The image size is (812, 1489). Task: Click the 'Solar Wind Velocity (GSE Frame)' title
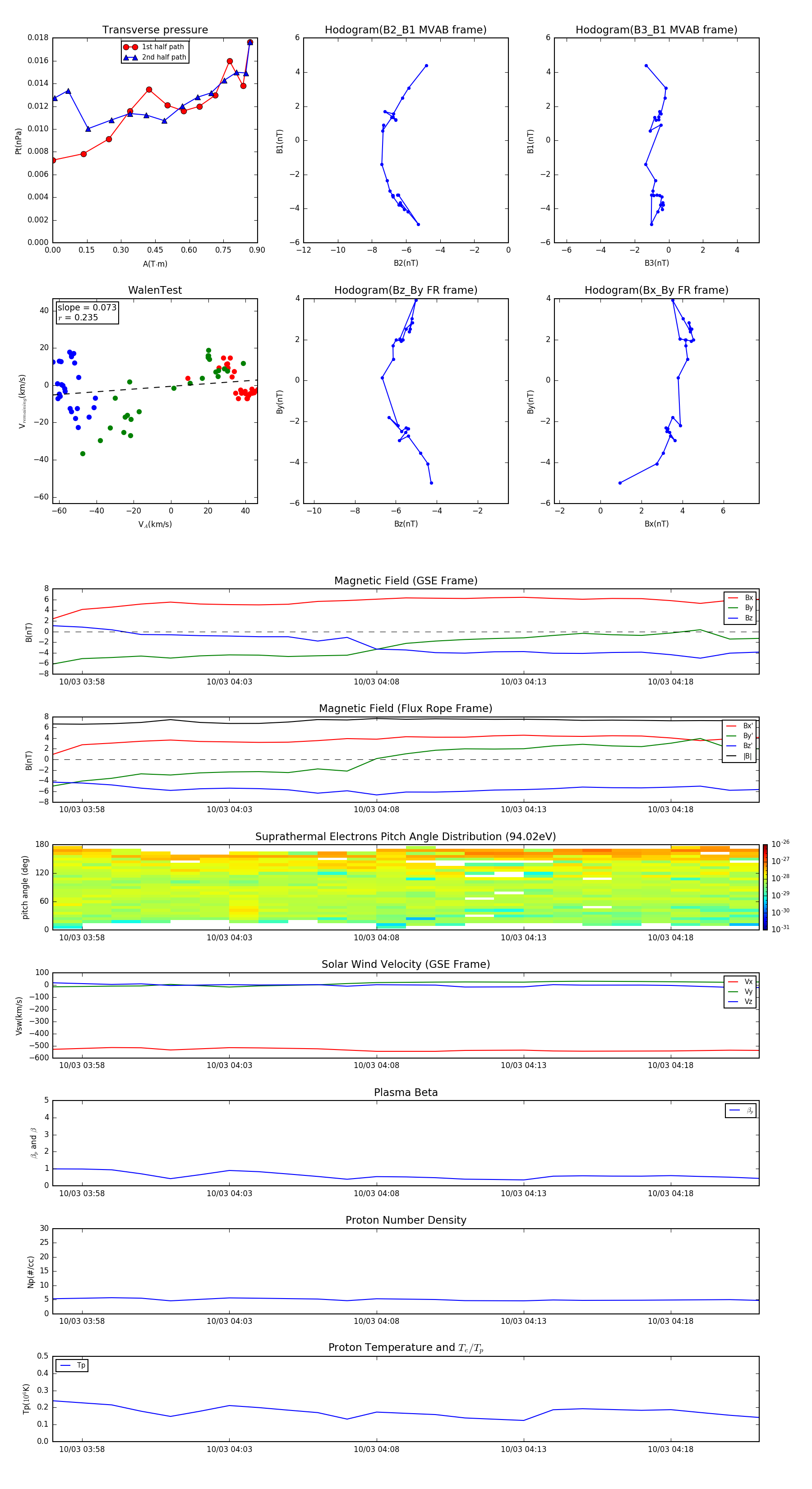[406, 965]
